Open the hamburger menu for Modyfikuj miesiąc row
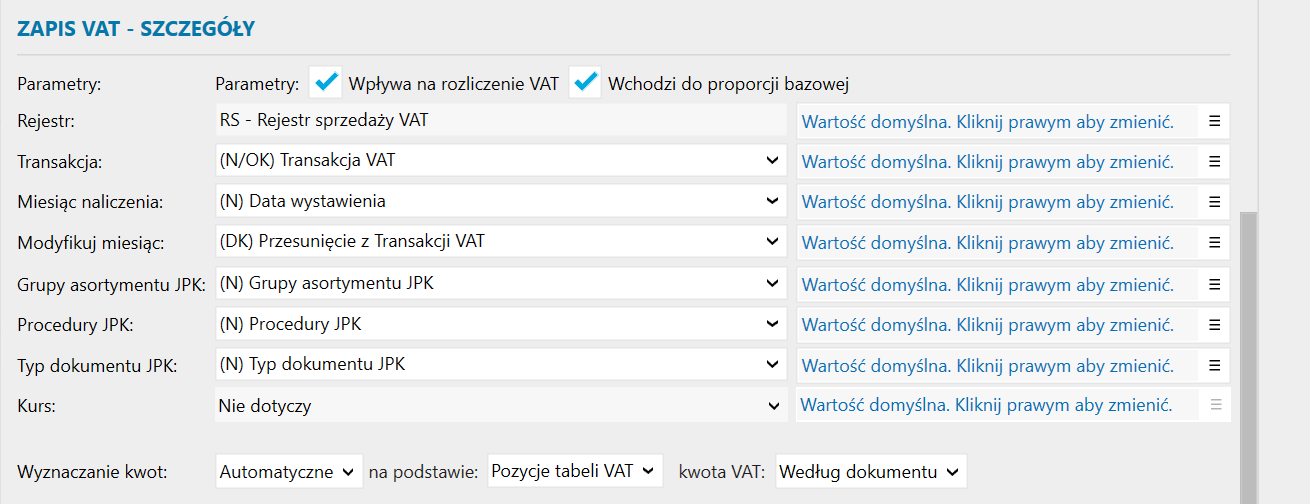 tap(1215, 242)
